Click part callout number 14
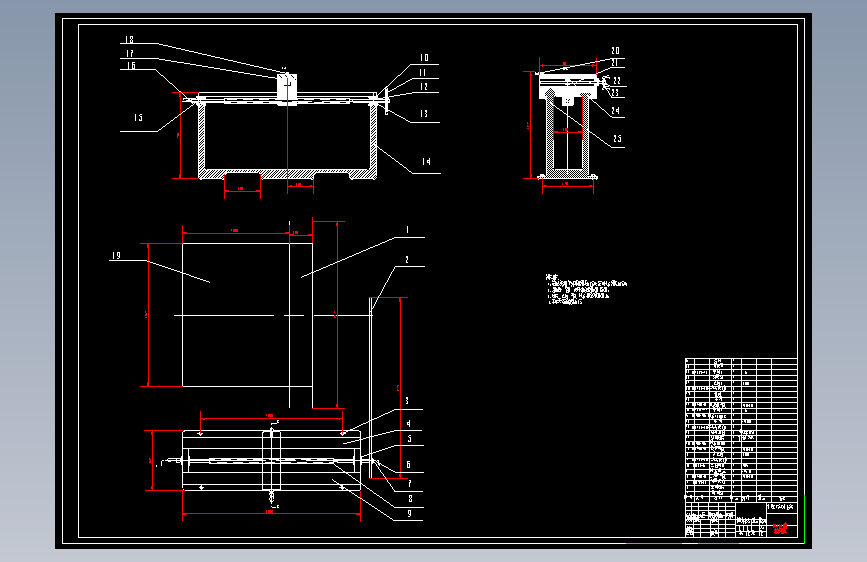Screen dimensions: 867x562 [426, 162]
